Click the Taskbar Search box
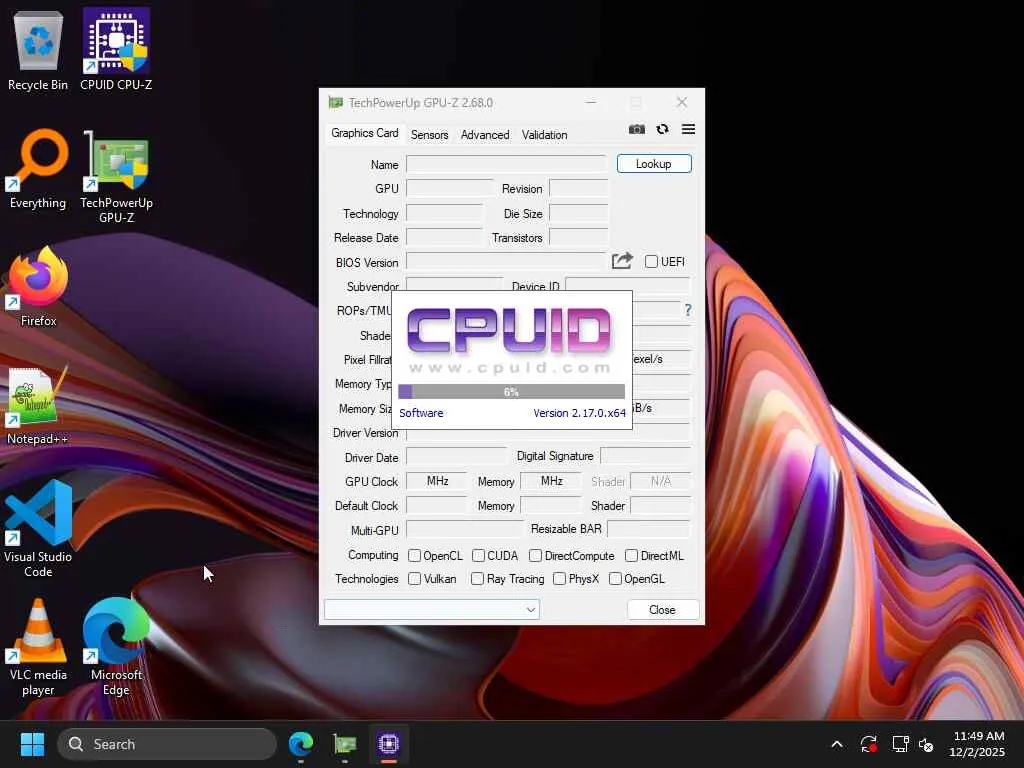Viewport: 1024px width, 768px height. coord(167,744)
